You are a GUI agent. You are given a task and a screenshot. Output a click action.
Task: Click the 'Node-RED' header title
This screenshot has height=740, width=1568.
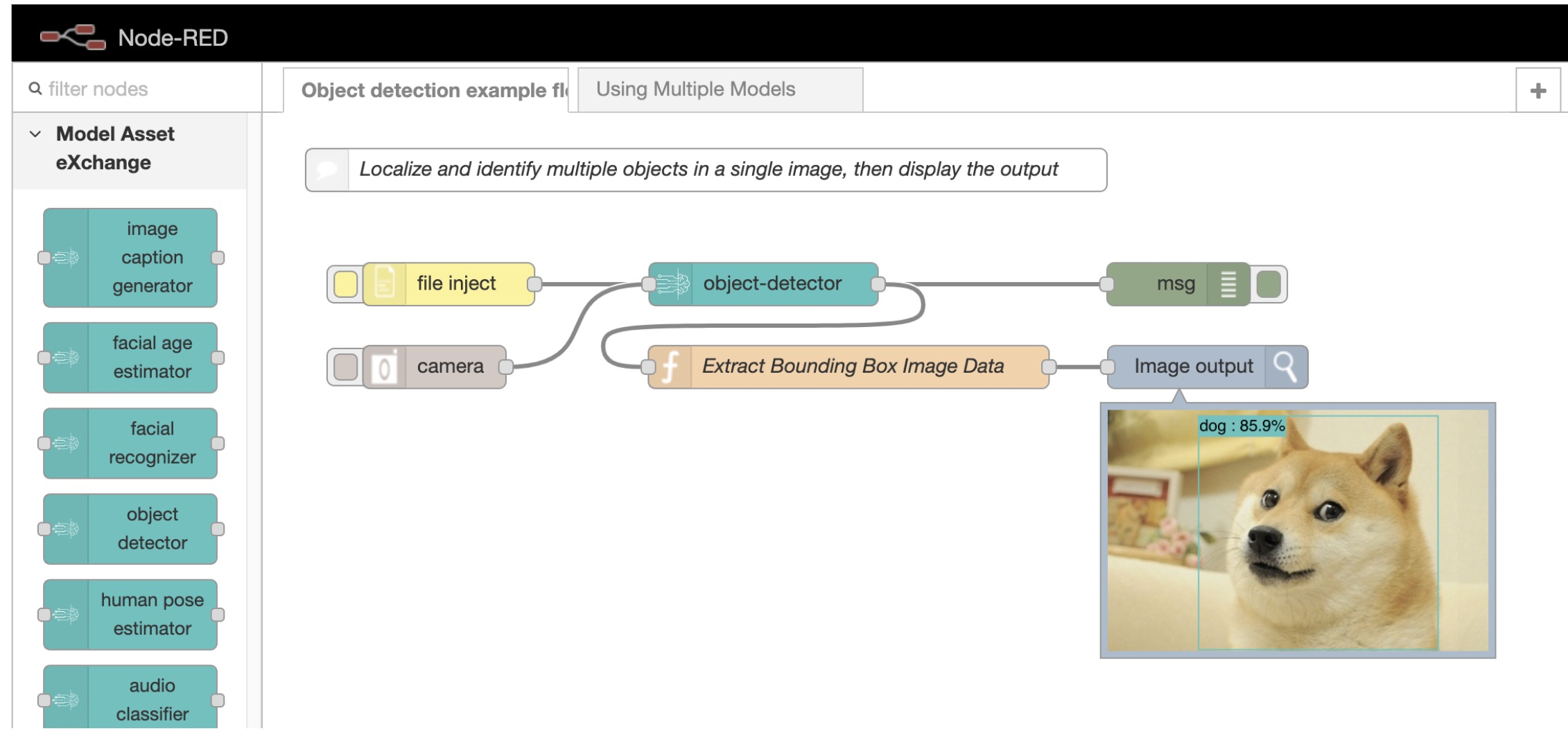tap(173, 37)
